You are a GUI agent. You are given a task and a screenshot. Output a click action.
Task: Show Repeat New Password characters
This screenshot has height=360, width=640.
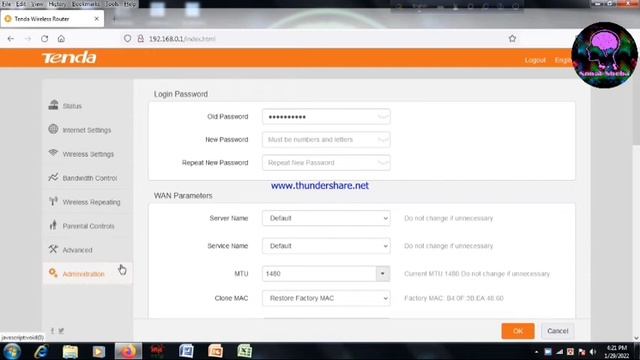point(382,162)
